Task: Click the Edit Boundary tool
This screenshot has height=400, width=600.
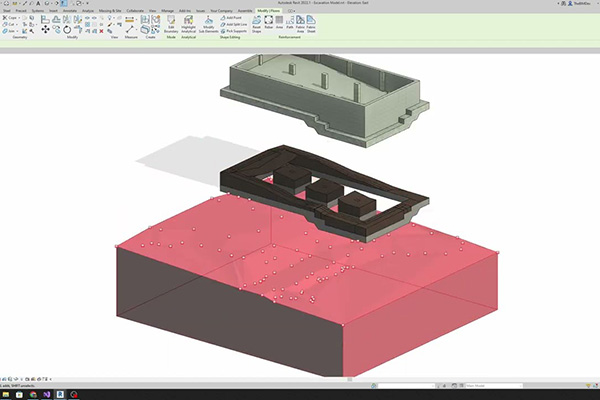Action: pos(171,24)
